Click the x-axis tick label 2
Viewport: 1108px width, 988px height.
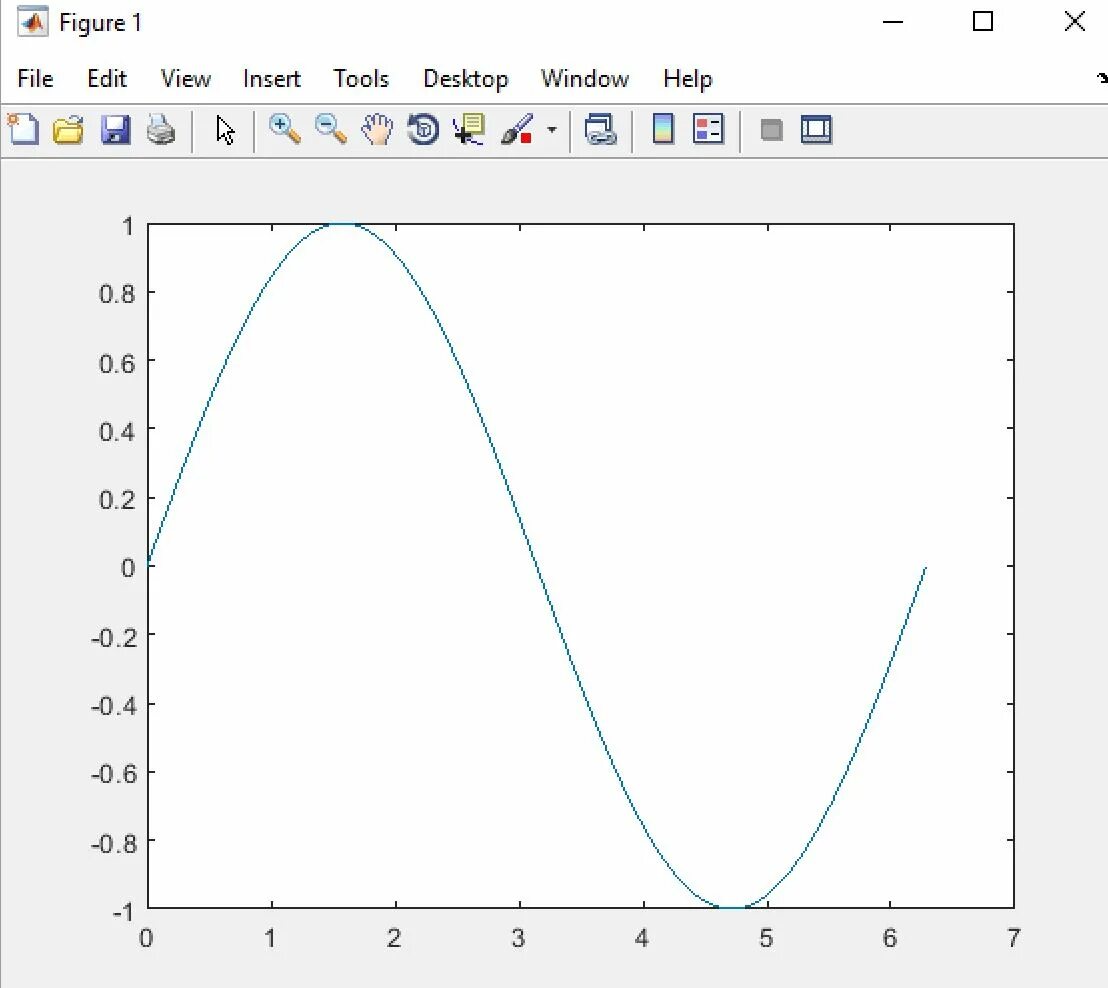pos(394,939)
